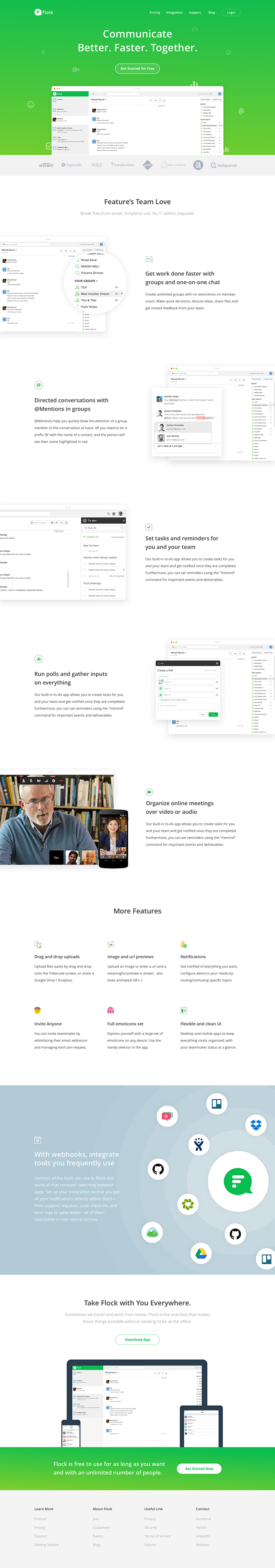Click the Jira integration icon
275x1568 pixels.
pos(199,1144)
